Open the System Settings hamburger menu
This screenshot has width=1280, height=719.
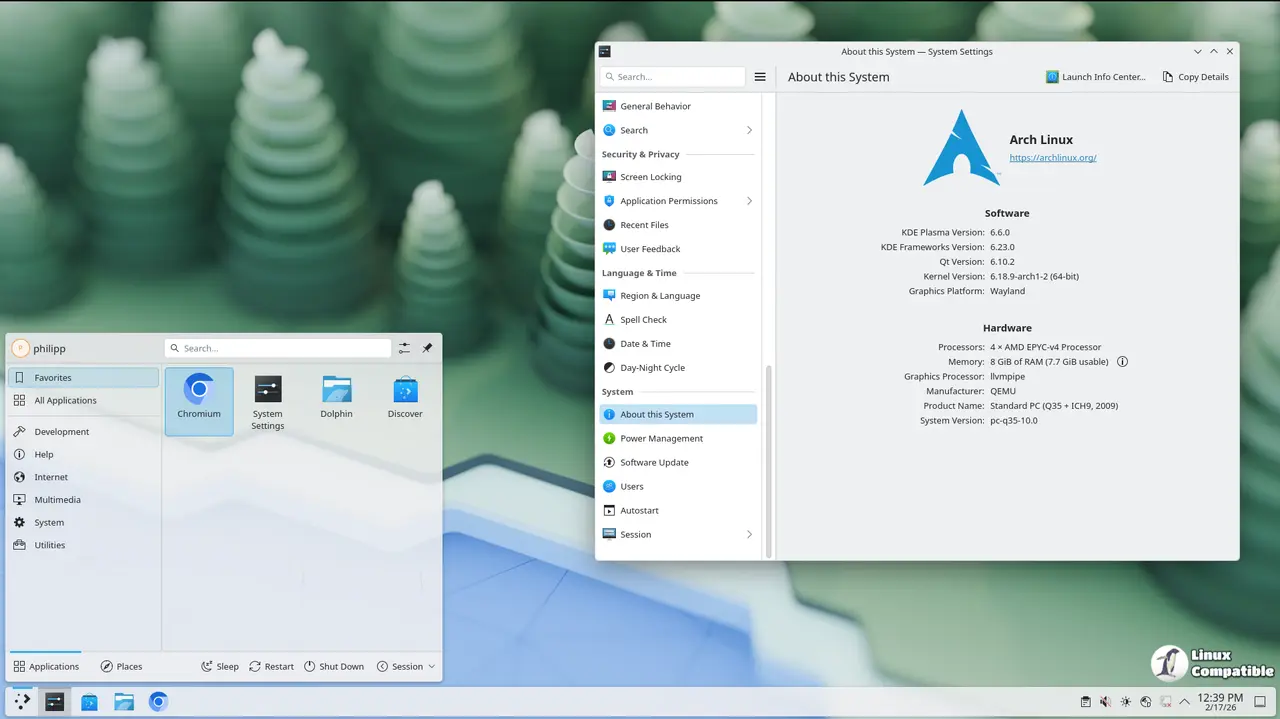point(760,77)
